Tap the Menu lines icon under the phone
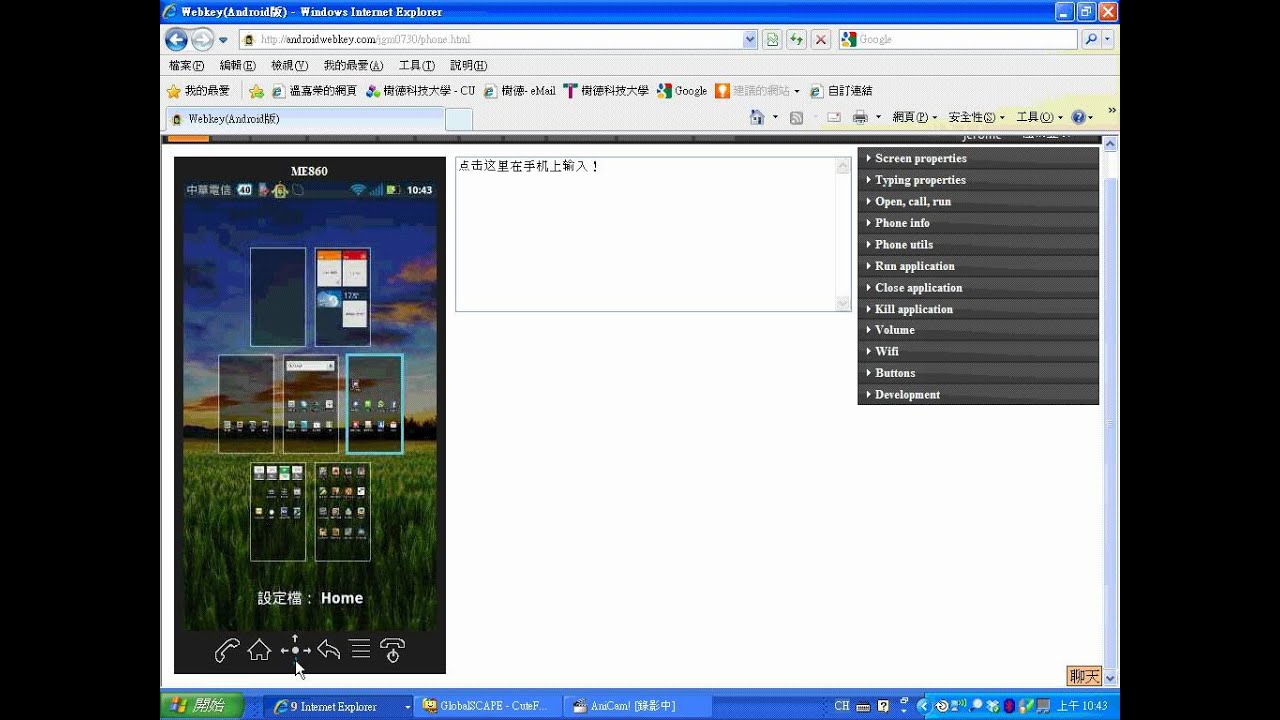The width and height of the screenshot is (1280, 720). click(361, 650)
